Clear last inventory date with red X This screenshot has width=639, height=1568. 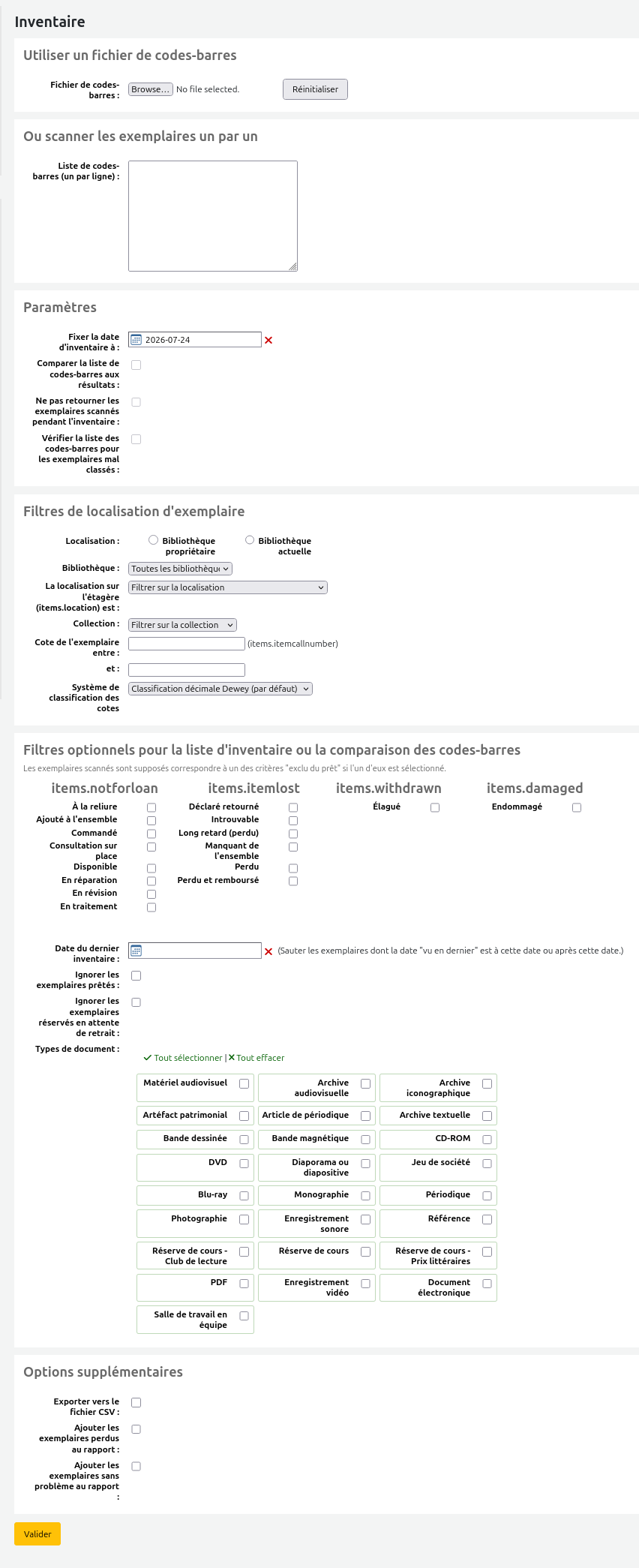coord(268,951)
